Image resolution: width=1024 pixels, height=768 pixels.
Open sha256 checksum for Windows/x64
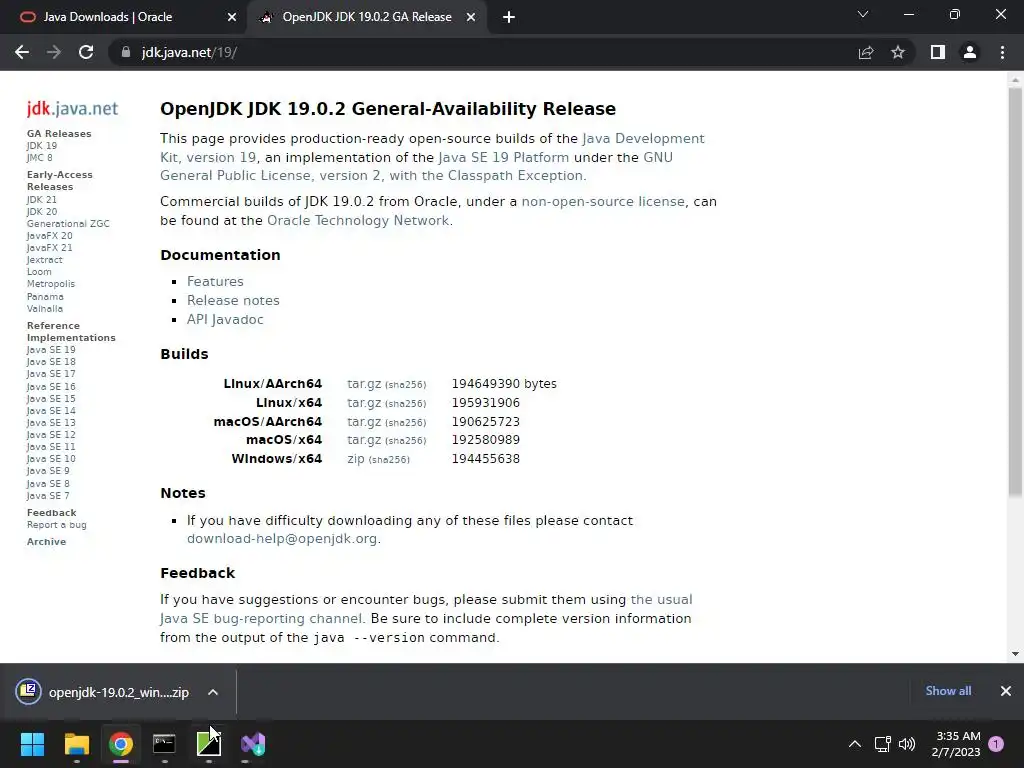[389, 460]
